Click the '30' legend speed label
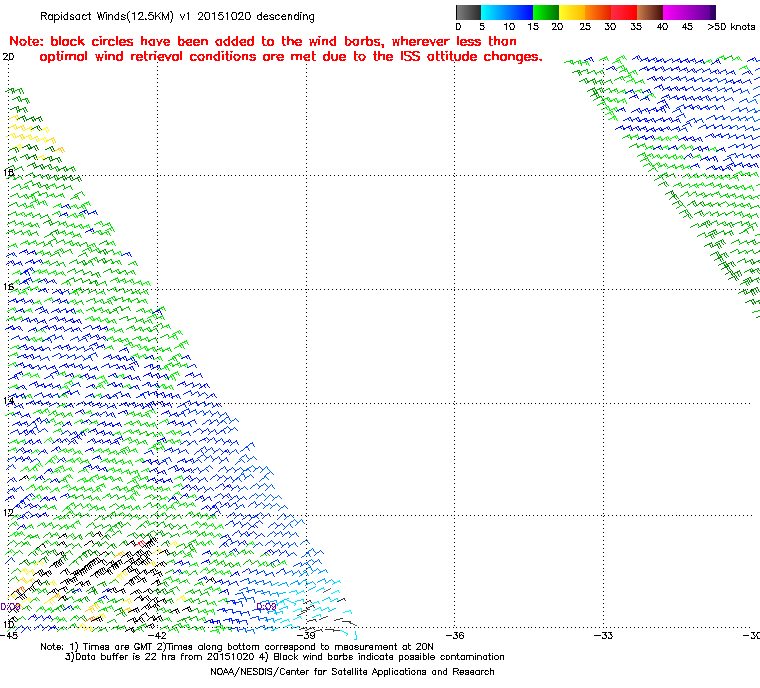 pyautogui.click(x=610, y=27)
